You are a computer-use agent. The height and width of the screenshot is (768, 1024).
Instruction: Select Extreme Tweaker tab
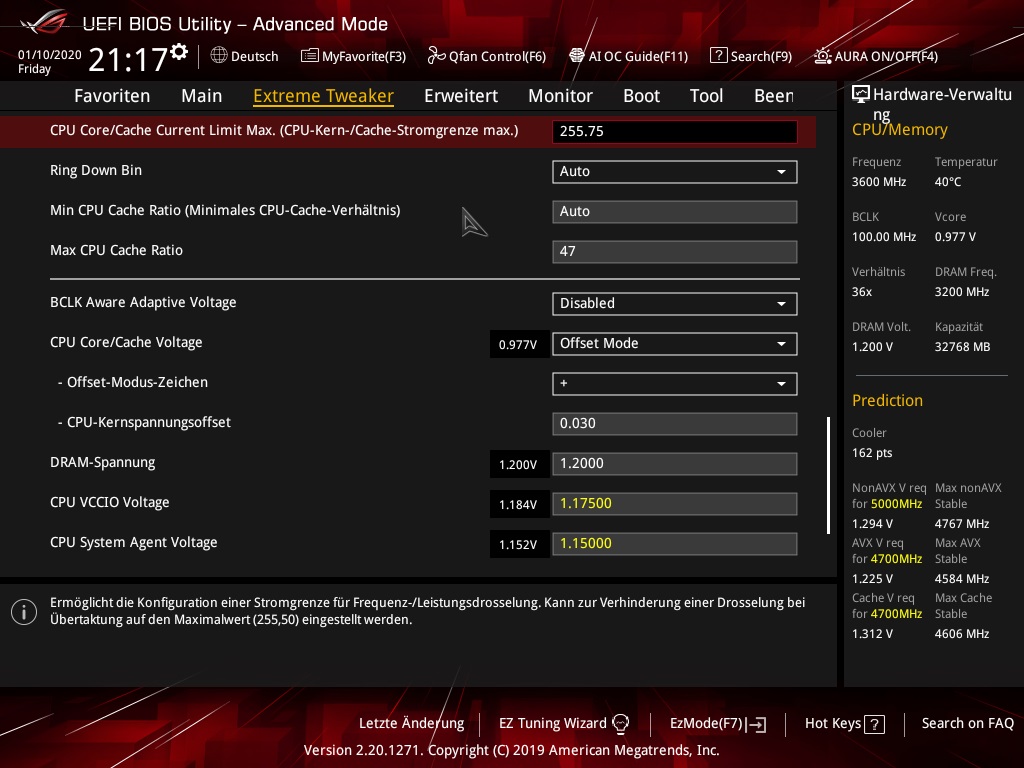coord(323,96)
